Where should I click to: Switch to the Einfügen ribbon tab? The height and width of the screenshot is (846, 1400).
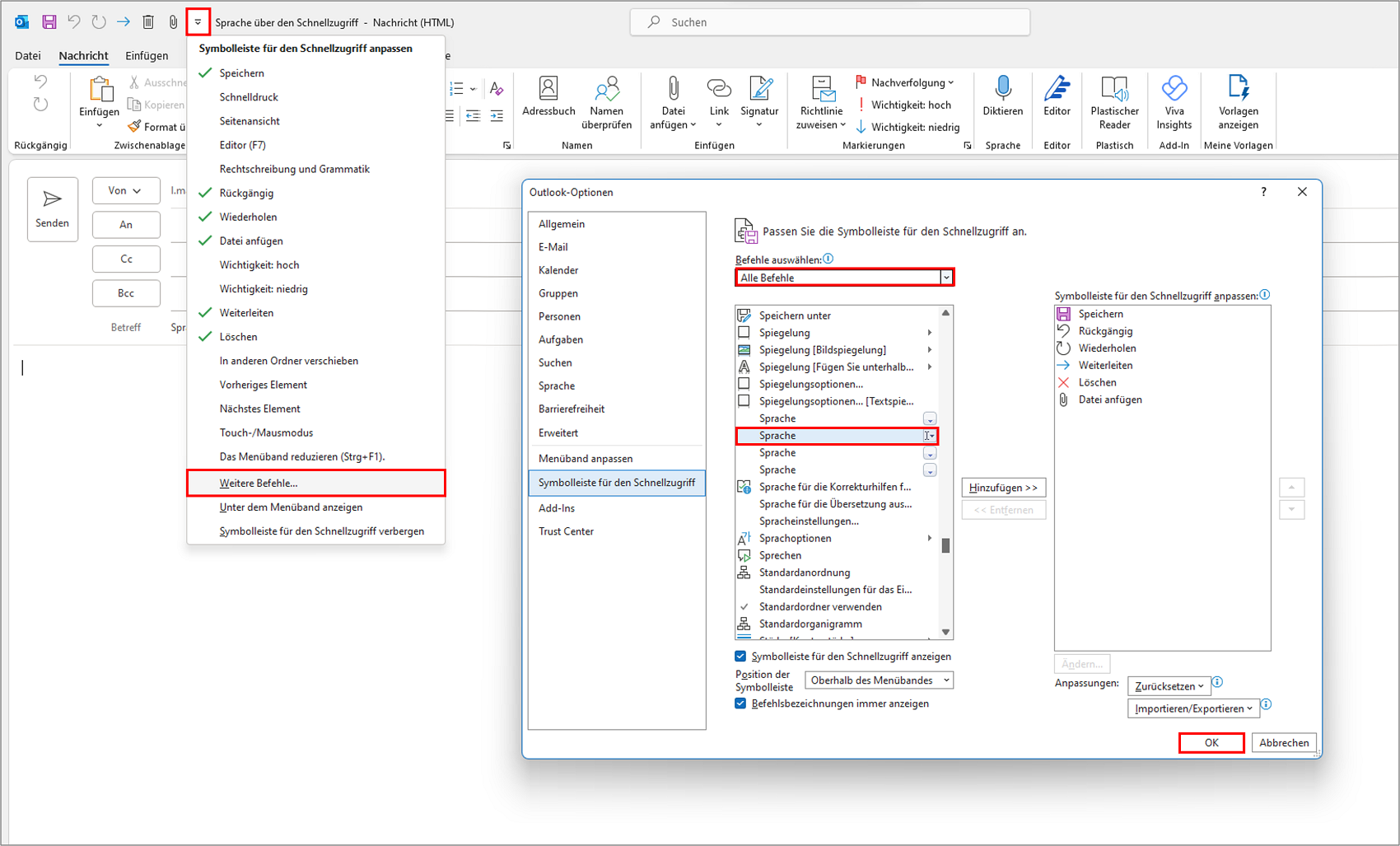click(147, 56)
